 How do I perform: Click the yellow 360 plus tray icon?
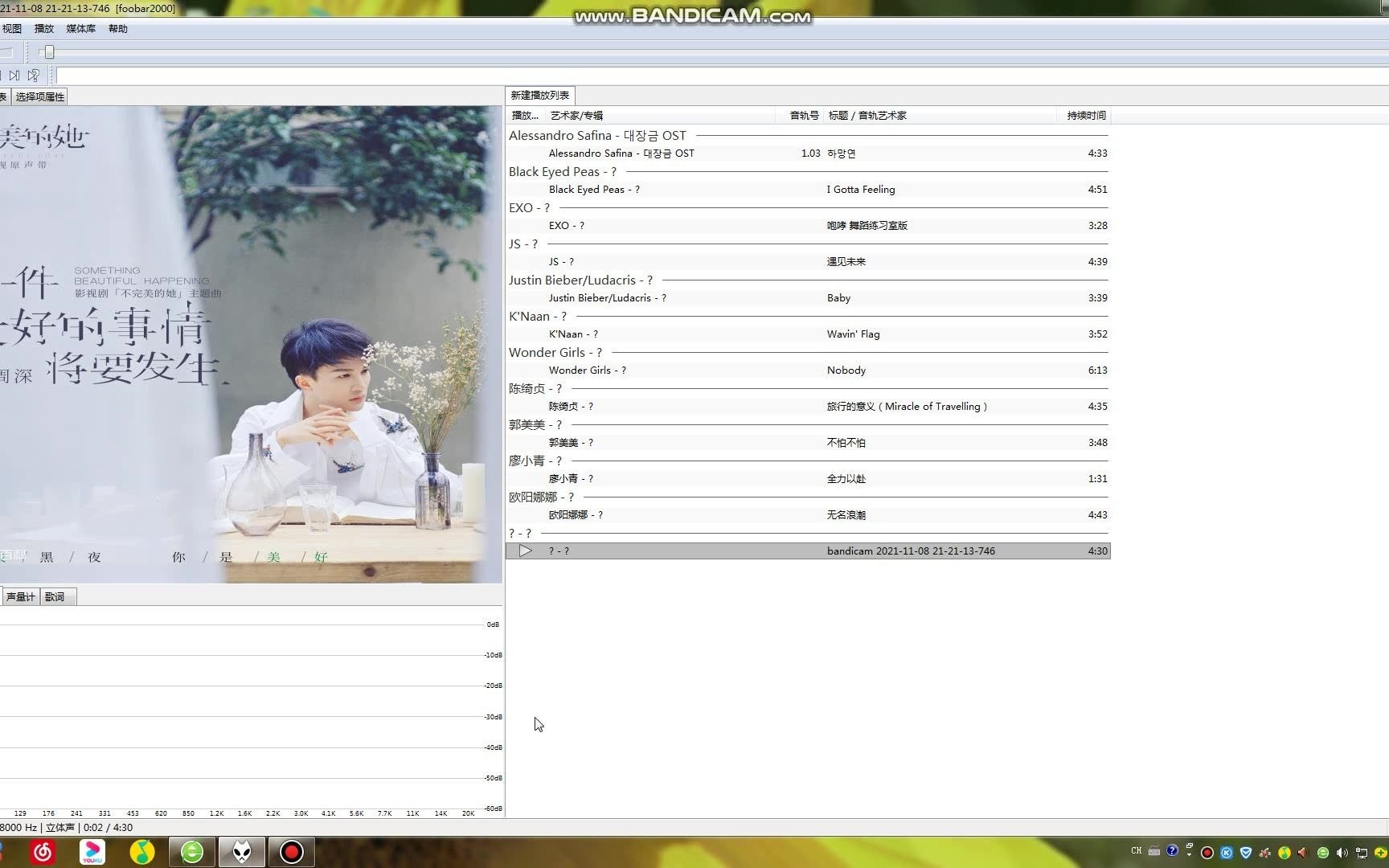[1380, 853]
